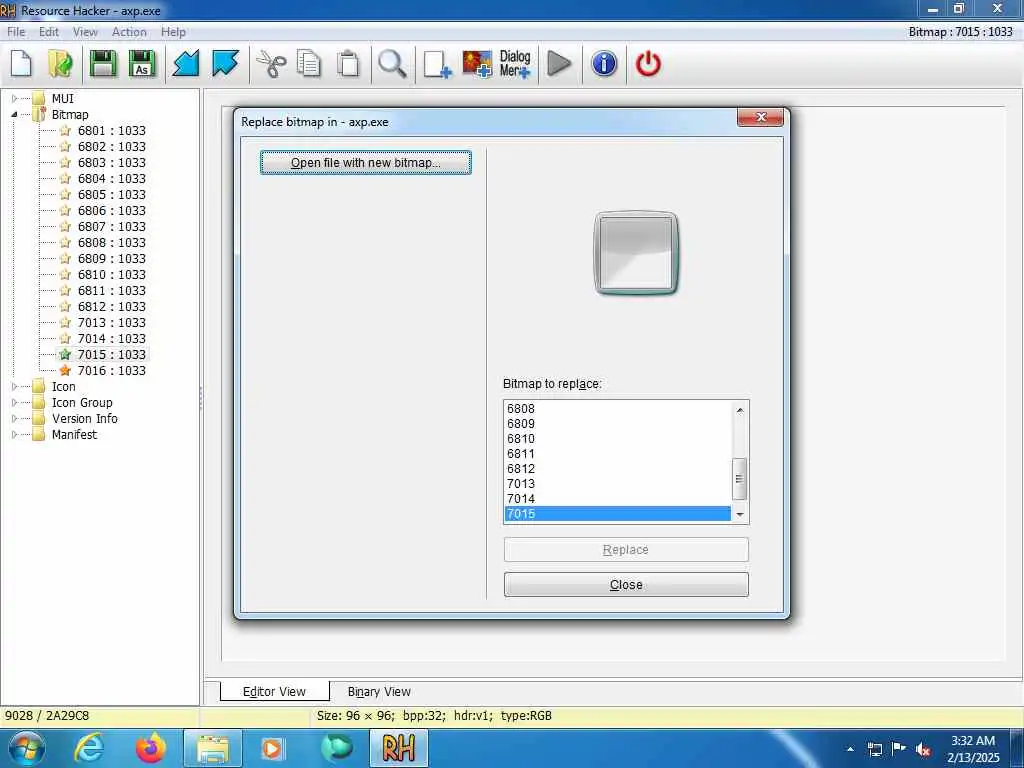Collapse the Bitmap tree folder

pyautogui.click(x=14, y=114)
